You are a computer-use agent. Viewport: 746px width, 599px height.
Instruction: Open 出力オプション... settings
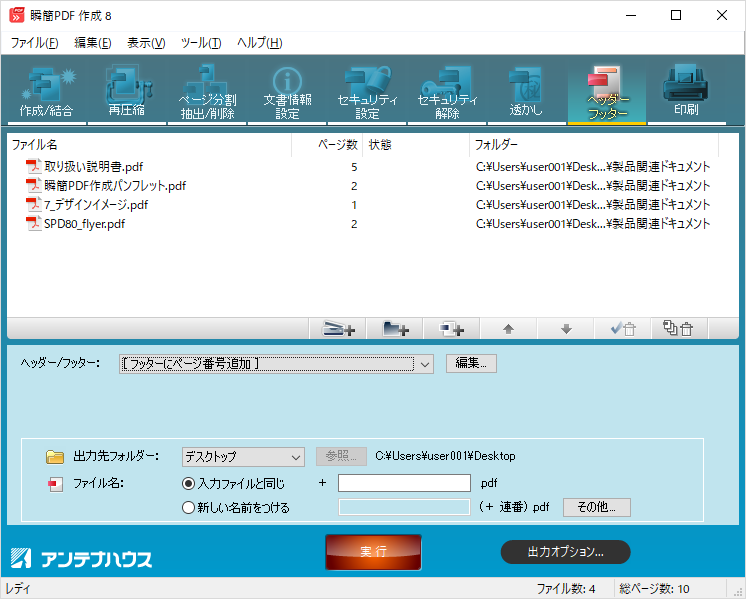565,552
